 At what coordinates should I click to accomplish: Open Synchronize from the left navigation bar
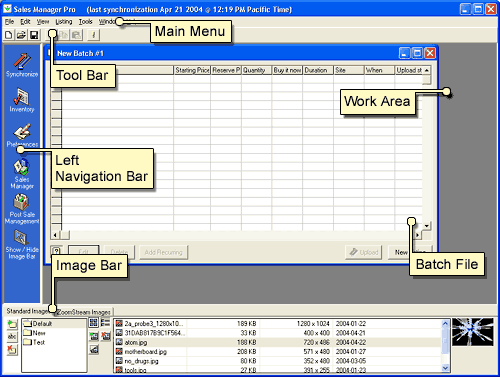pyautogui.click(x=22, y=65)
